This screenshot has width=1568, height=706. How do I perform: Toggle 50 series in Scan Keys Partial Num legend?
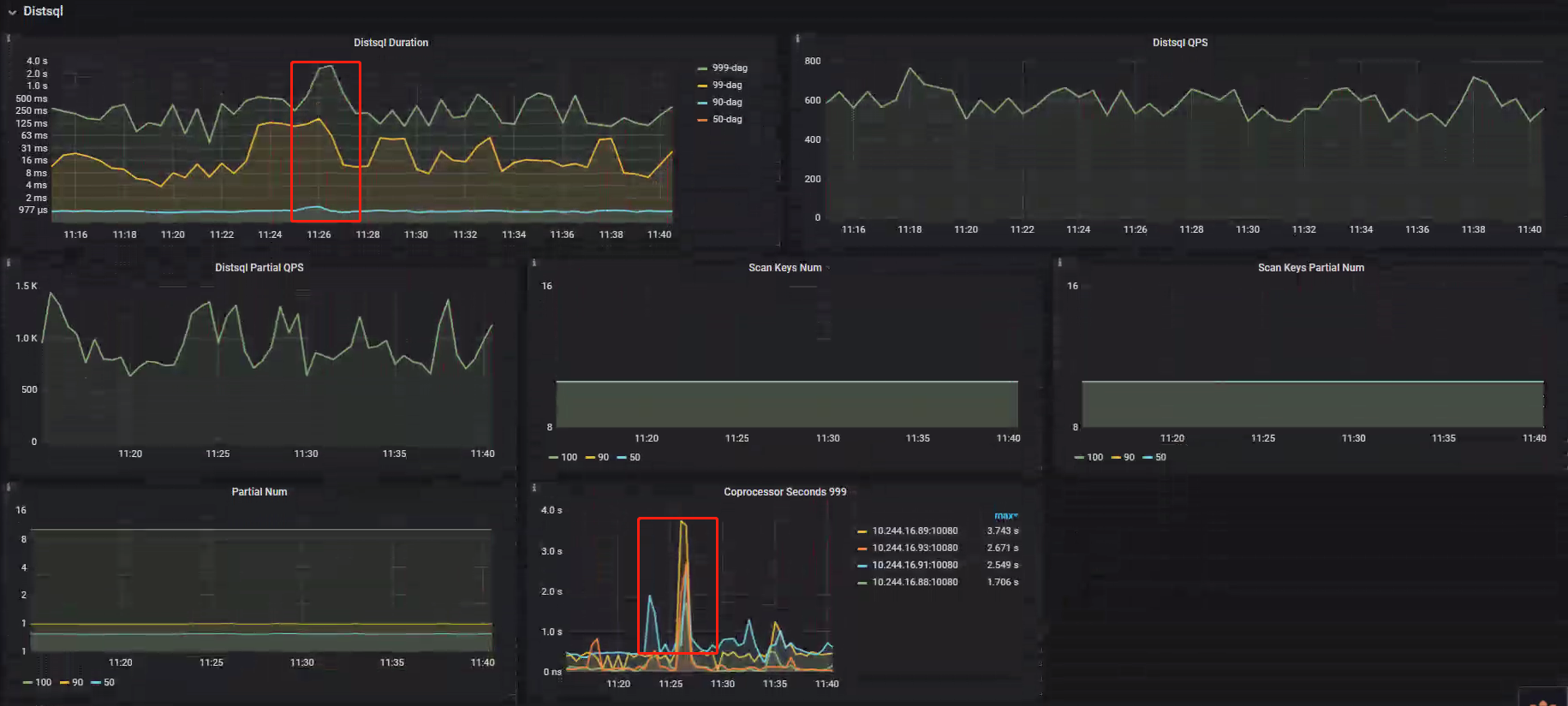[1160, 457]
